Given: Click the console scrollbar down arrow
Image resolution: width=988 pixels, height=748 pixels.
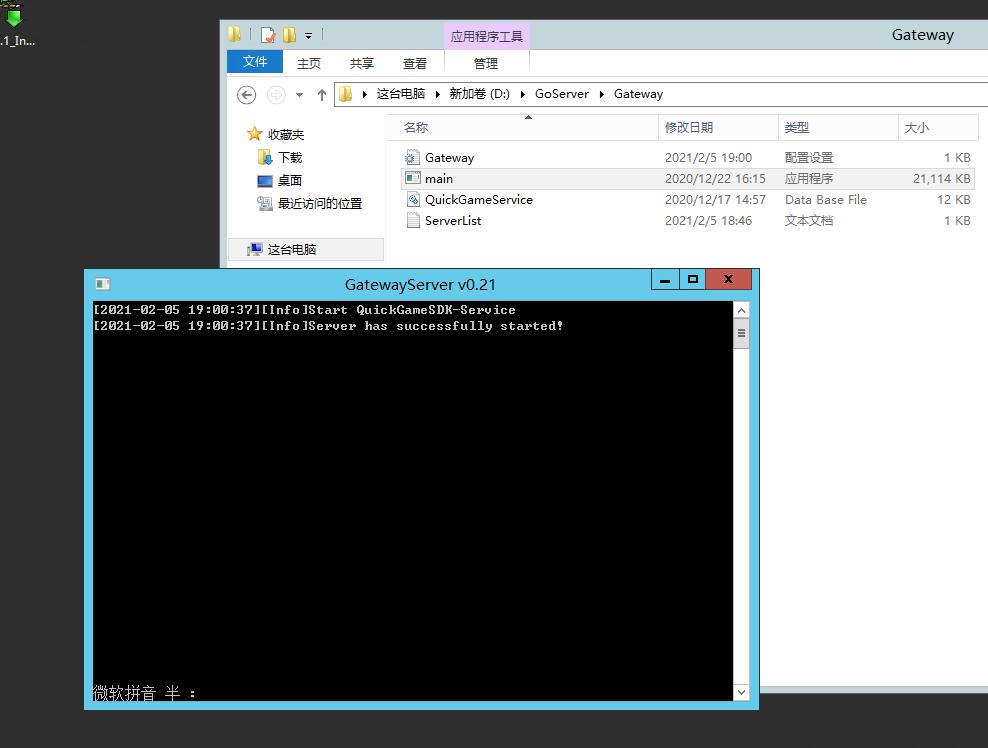Looking at the screenshot, I should pos(741,692).
